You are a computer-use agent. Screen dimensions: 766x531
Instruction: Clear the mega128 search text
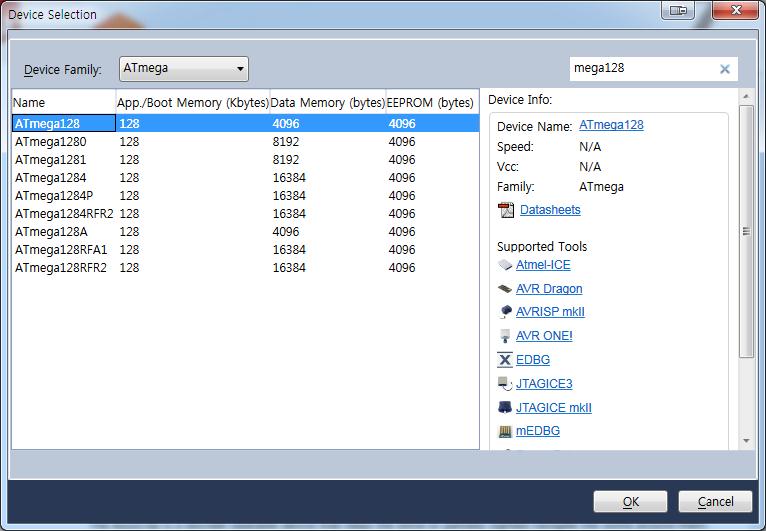pos(725,69)
